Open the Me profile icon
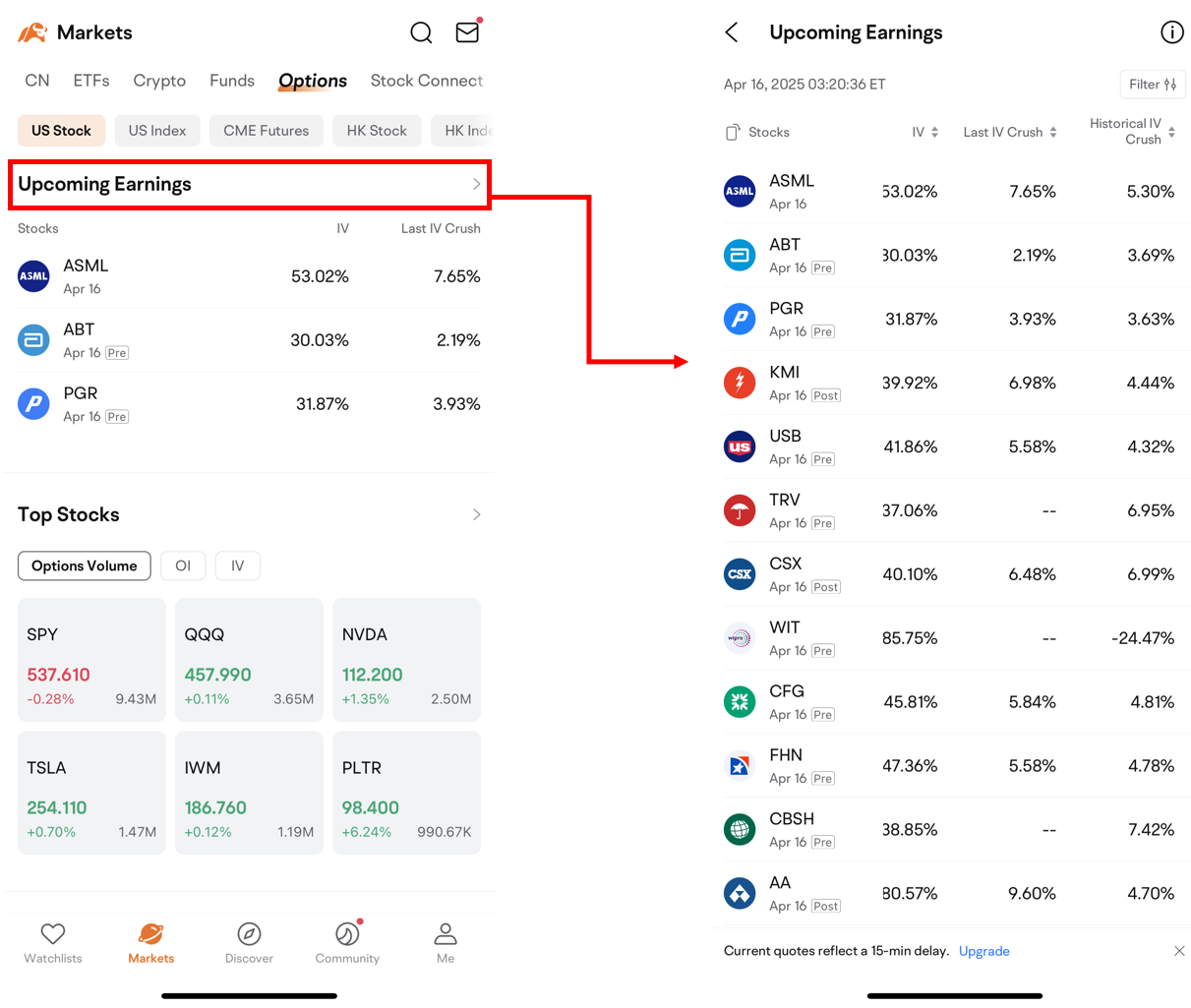Screen dimensions: 1191x1008 (446, 933)
